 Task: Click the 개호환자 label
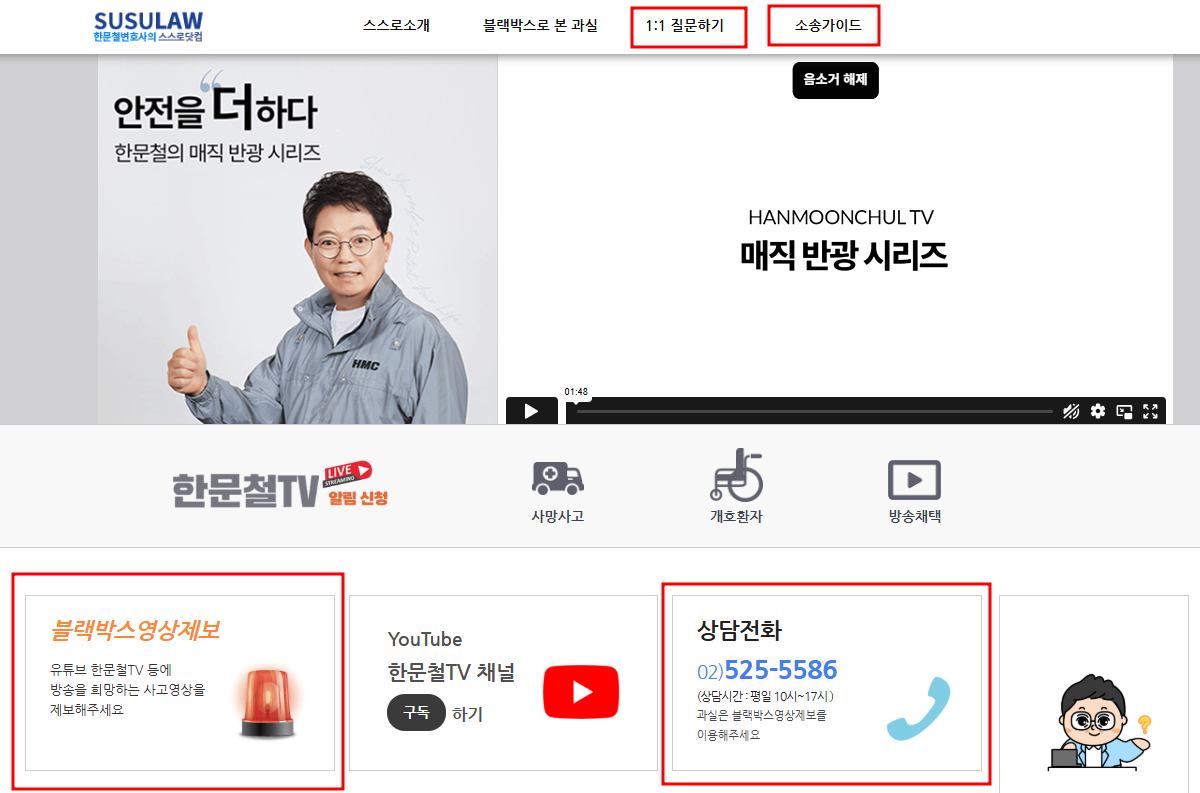point(736,517)
